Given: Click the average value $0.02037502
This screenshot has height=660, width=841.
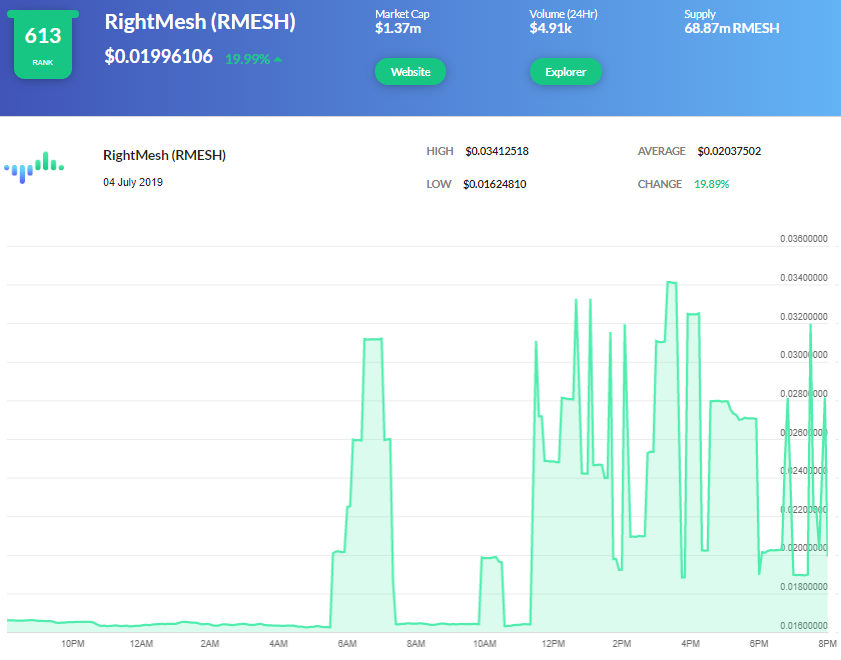Looking at the screenshot, I should point(729,151).
